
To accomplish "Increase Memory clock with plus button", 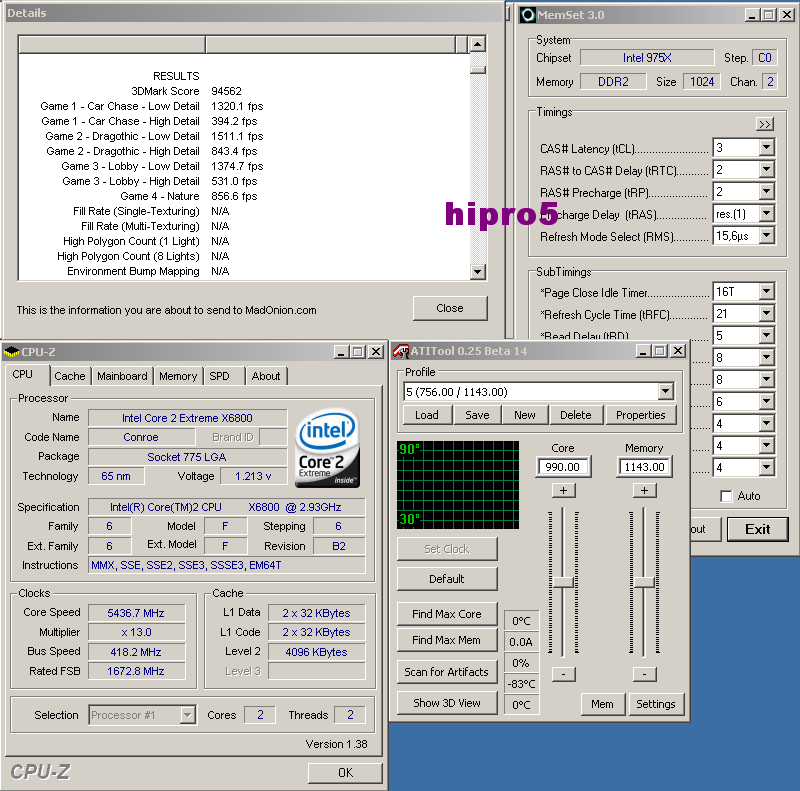I will [x=645, y=490].
